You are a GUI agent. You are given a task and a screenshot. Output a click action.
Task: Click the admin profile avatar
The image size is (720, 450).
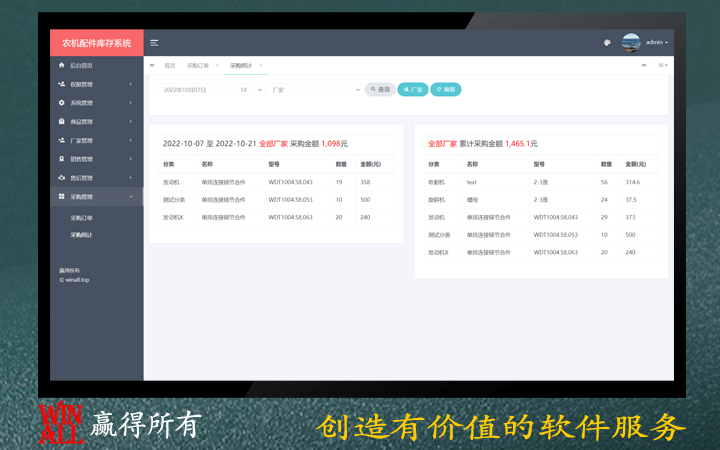[631, 42]
